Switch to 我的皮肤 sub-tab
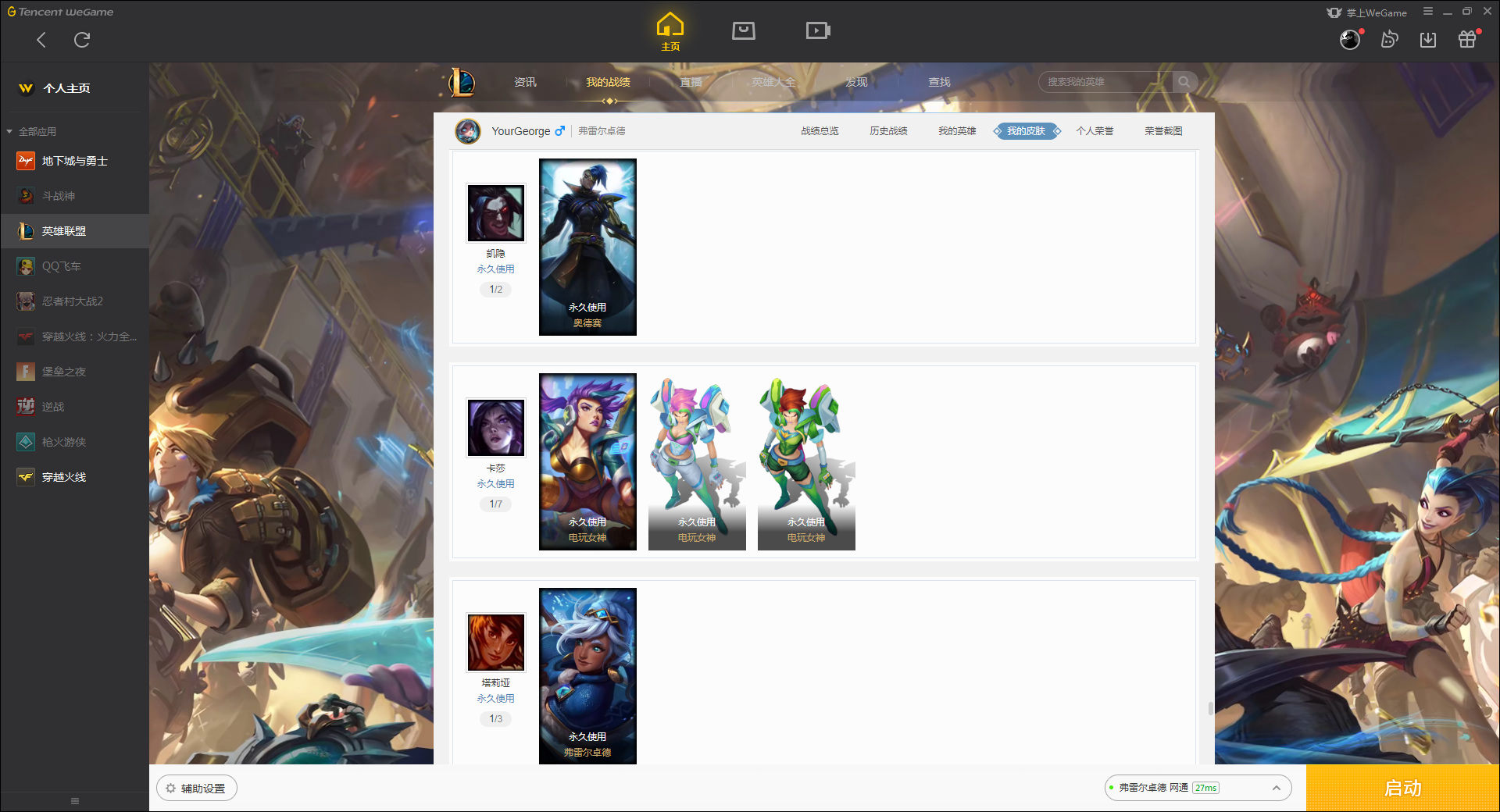This screenshot has width=1500, height=812. (1027, 131)
